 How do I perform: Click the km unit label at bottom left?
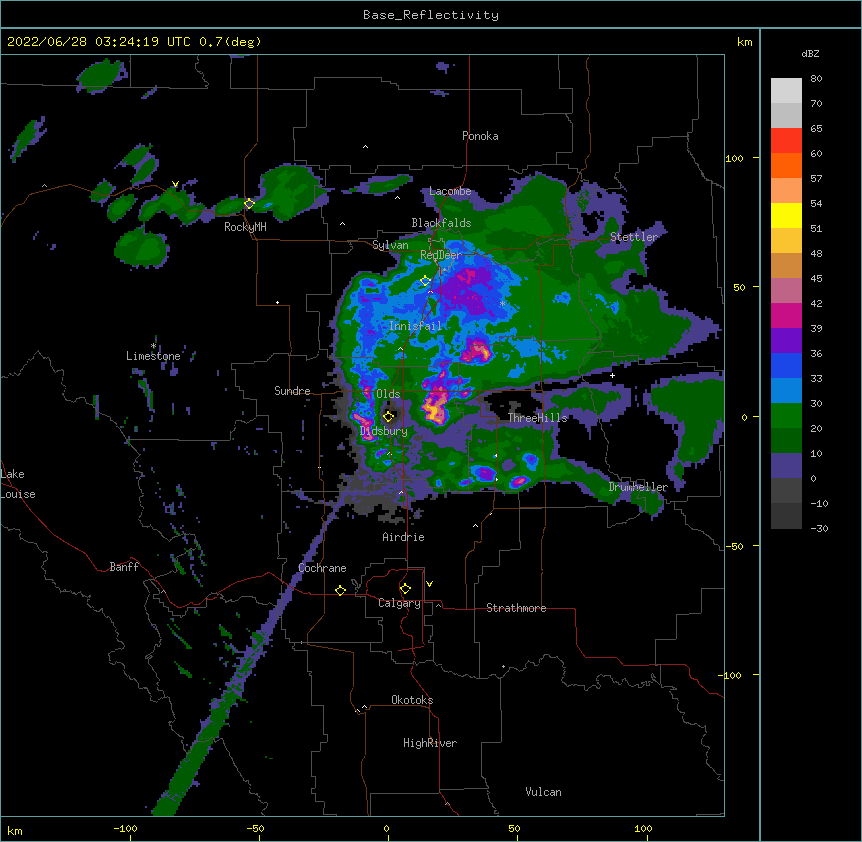[x=15, y=830]
